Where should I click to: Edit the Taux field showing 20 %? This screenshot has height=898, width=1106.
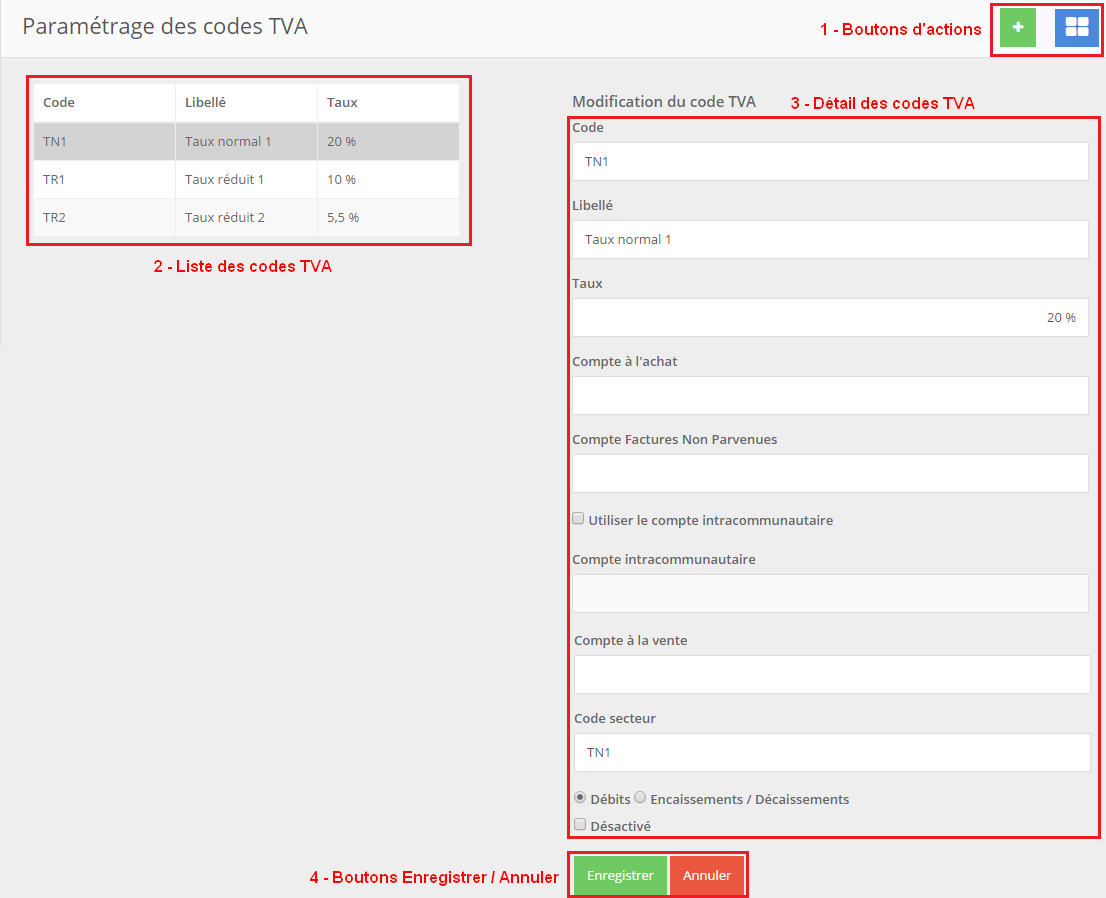click(x=830, y=317)
